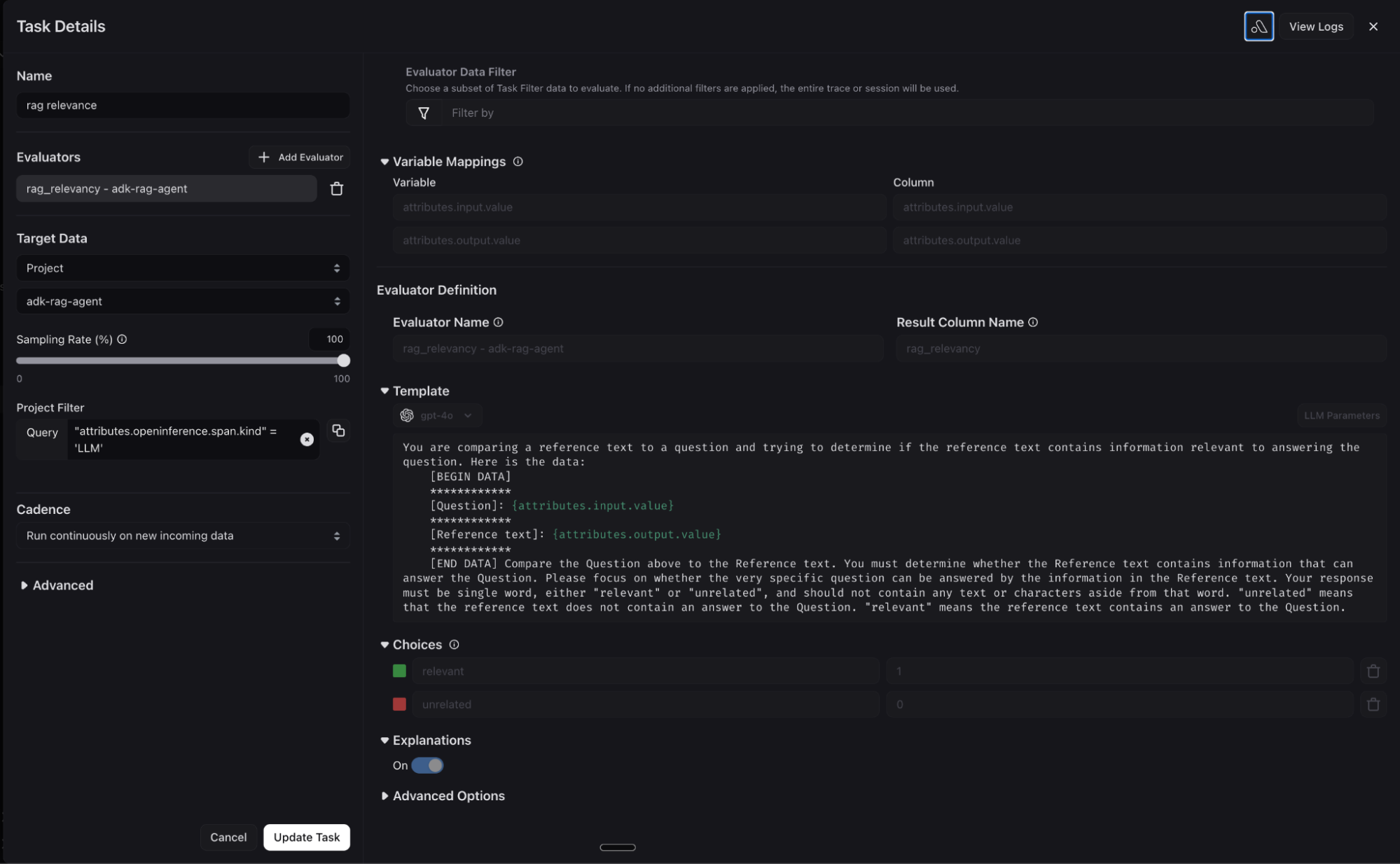Click the Update Task button

[x=306, y=837]
